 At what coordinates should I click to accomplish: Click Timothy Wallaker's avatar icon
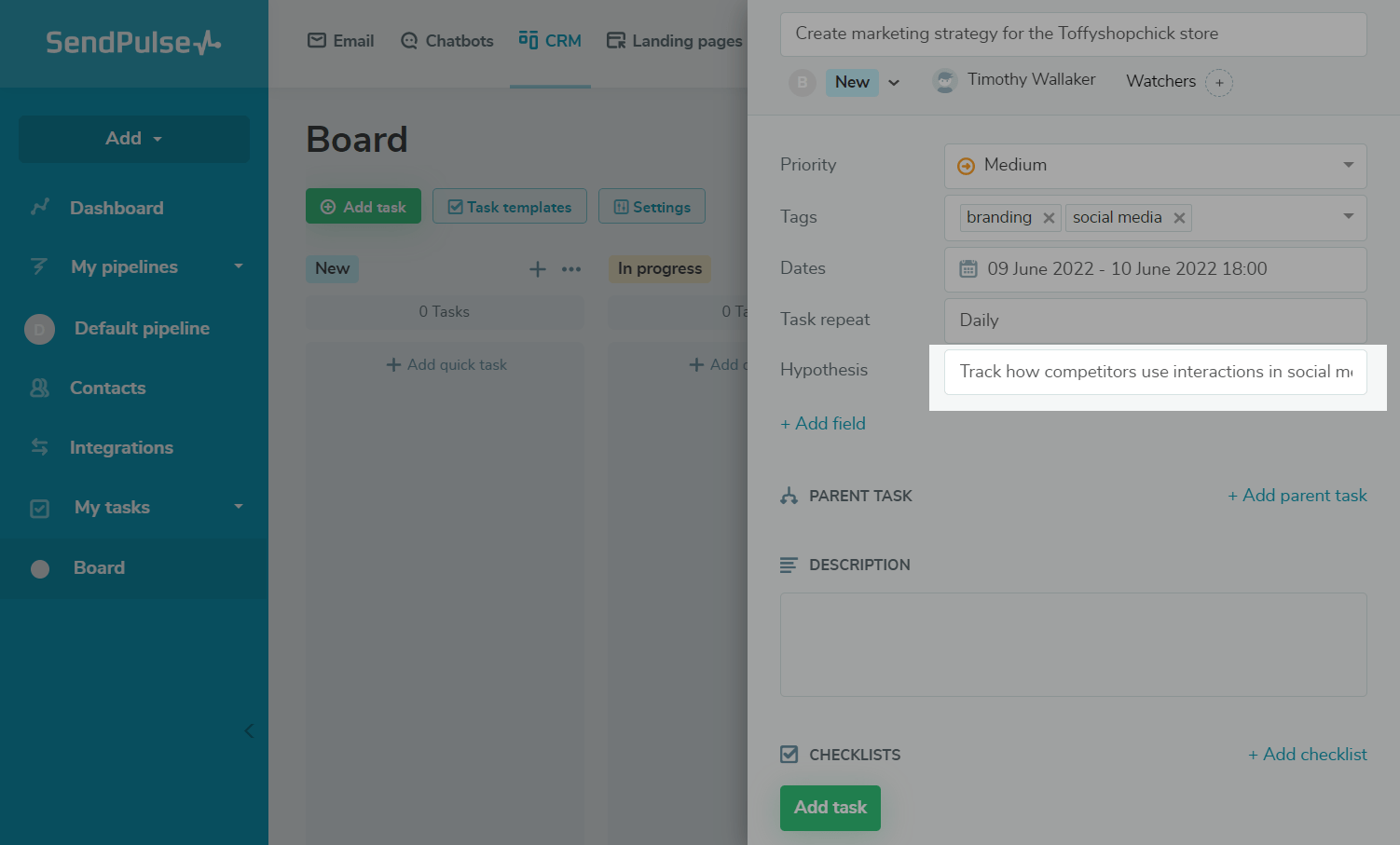(x=945, y=81)
